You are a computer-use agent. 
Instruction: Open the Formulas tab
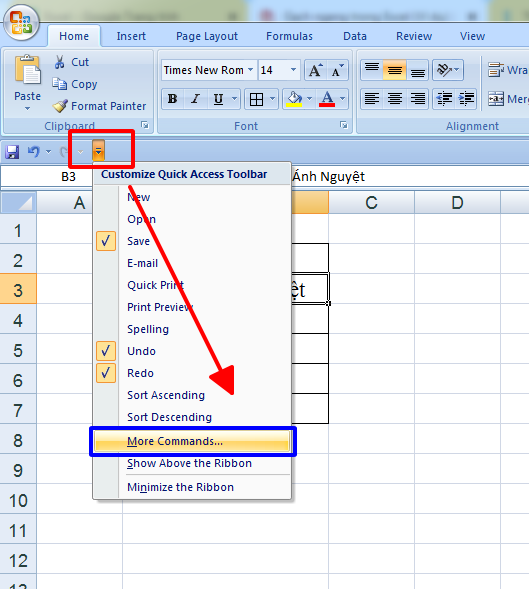[x=289, y=36]
